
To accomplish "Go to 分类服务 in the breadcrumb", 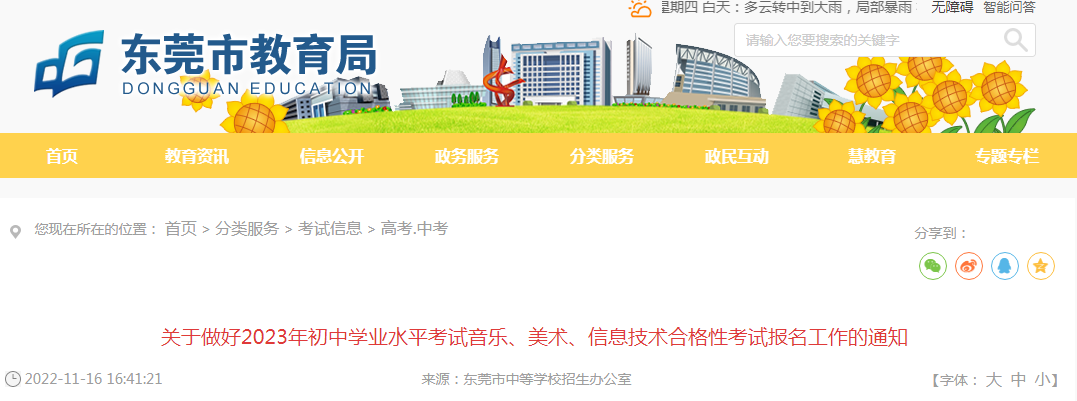I will (247, 229).
